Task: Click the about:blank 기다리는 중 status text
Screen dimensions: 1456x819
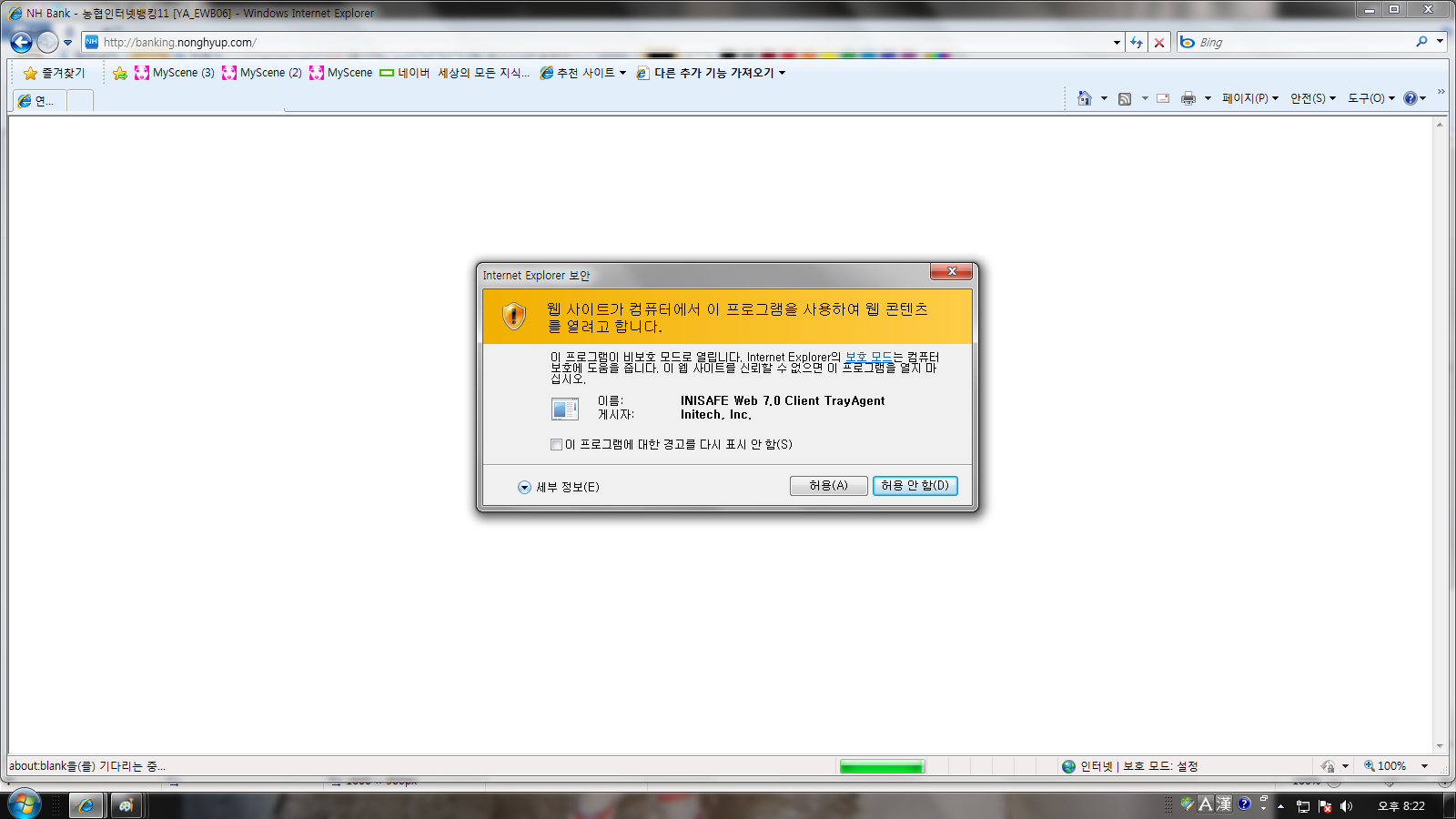Action: [x=87, y=766]
